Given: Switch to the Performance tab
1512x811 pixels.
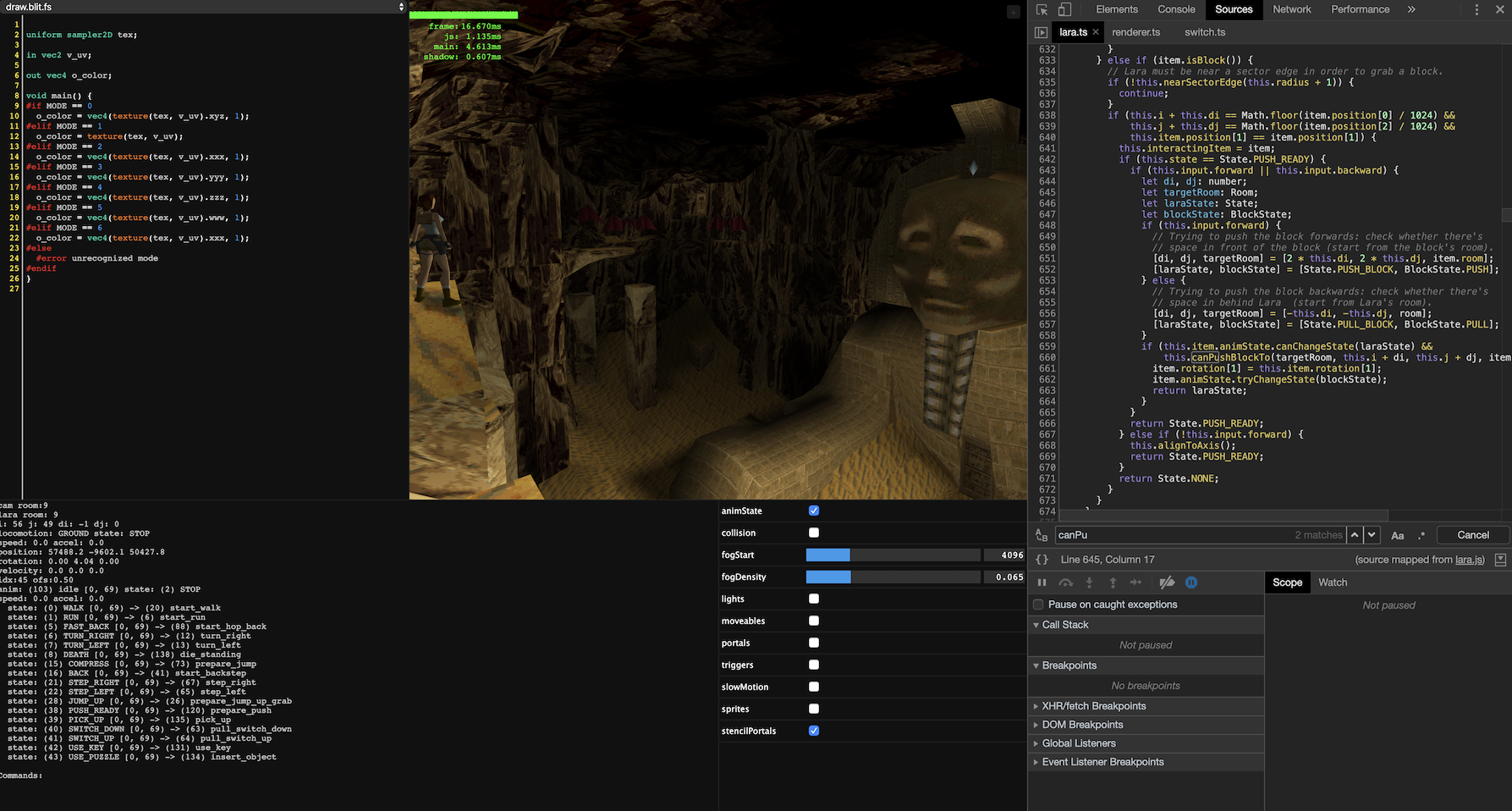Looking at the screenshot, I should coord(1360,9).
